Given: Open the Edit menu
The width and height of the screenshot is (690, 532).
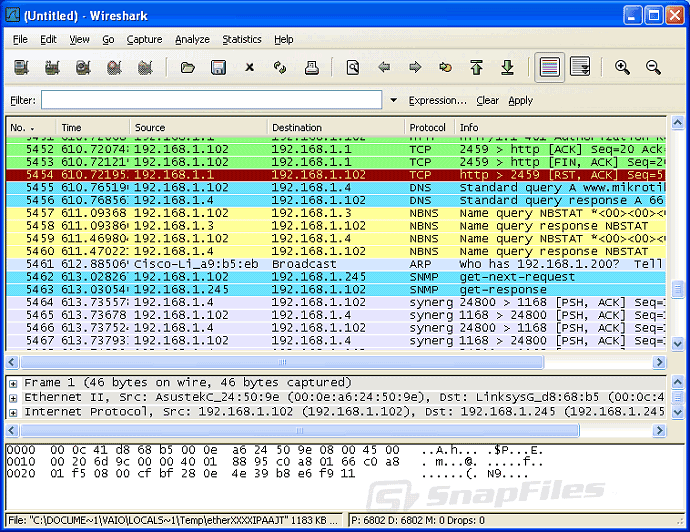Looking at the screenshot, I should pos(48,40).
